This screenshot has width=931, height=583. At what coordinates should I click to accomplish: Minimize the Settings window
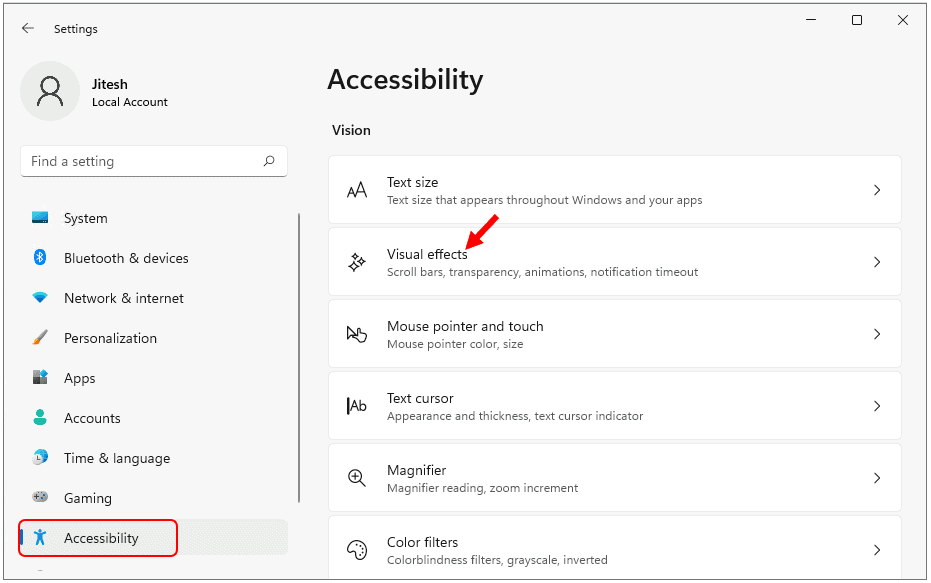(811, 20)
